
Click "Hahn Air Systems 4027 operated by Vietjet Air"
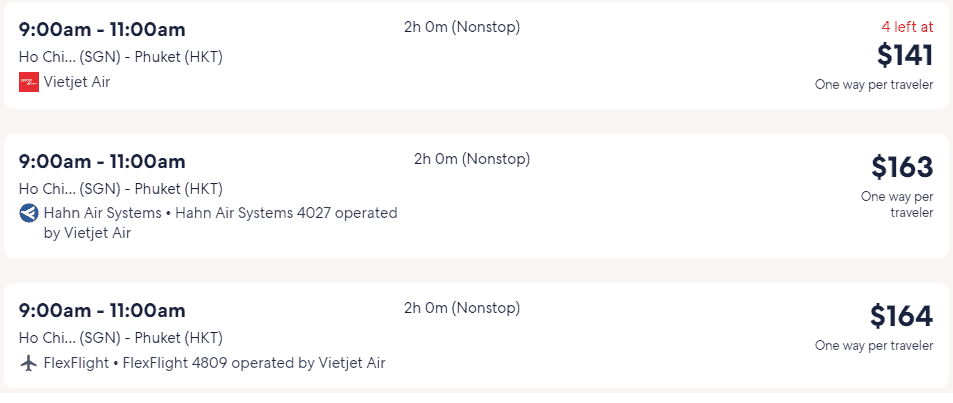[x=221, y=223]
